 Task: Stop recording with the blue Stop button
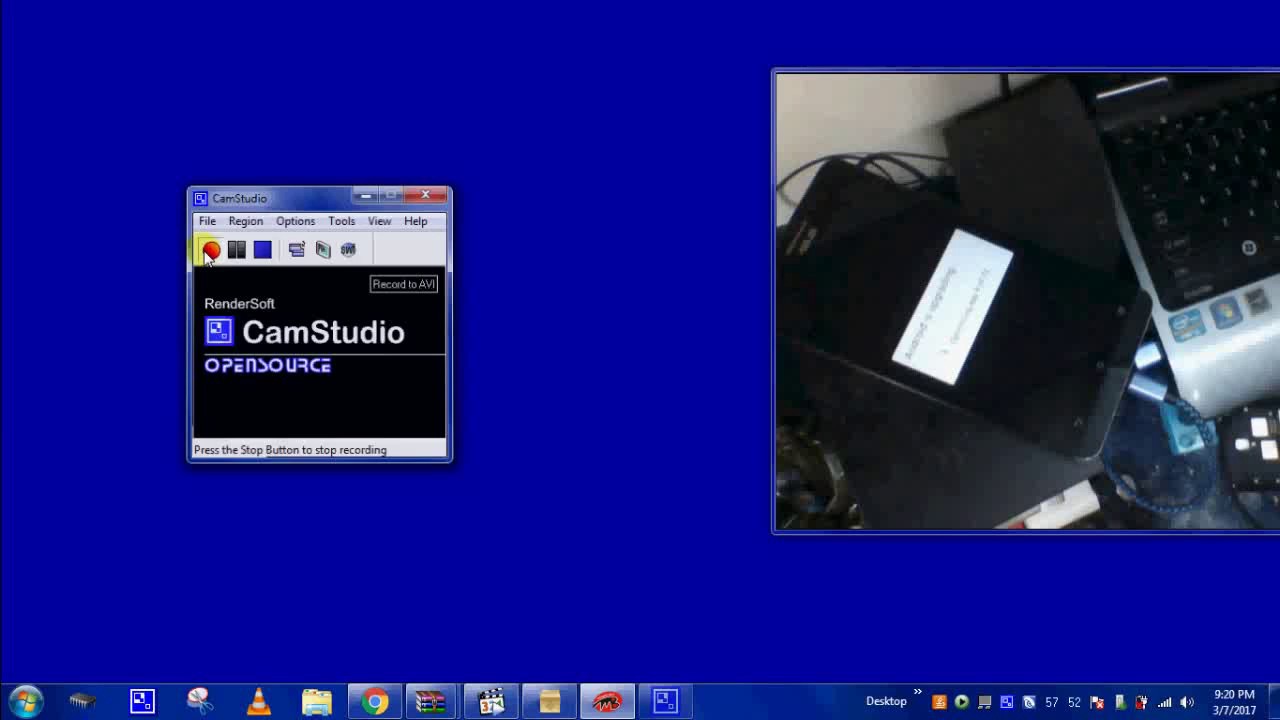tap(262, 249)
